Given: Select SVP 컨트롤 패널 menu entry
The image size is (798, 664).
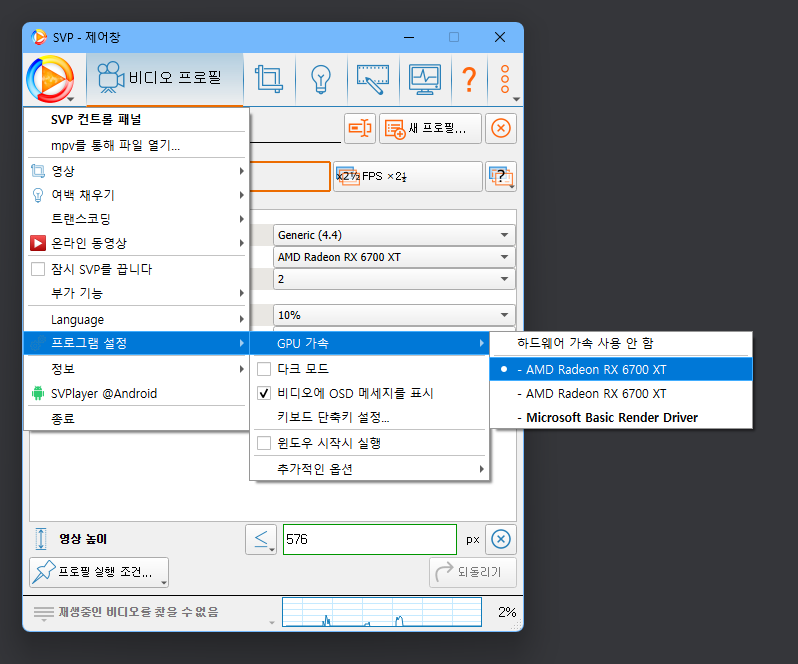Looking at the screenshot, I should click(x=136, y=120).
